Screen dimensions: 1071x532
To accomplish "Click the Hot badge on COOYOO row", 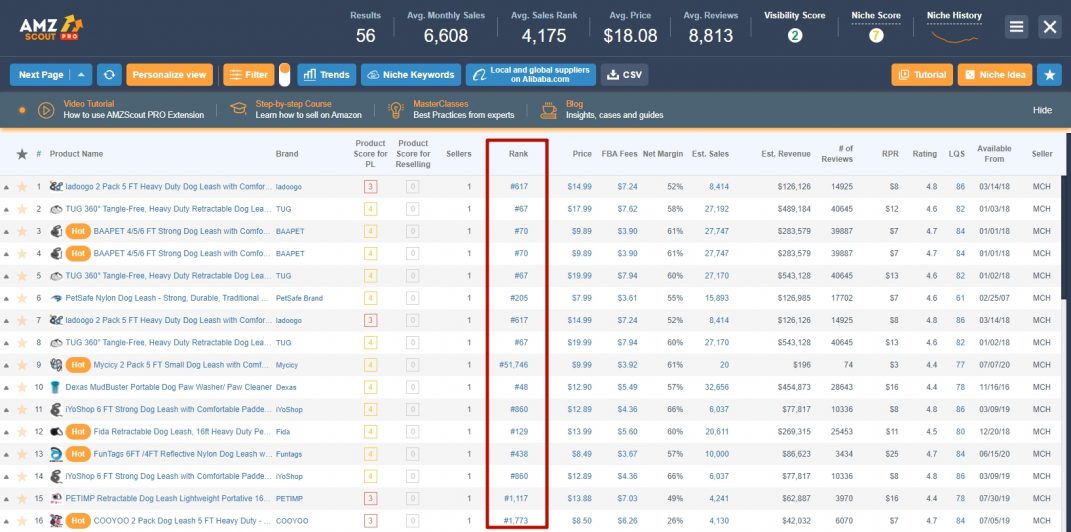I will click(x=77, y=521).
